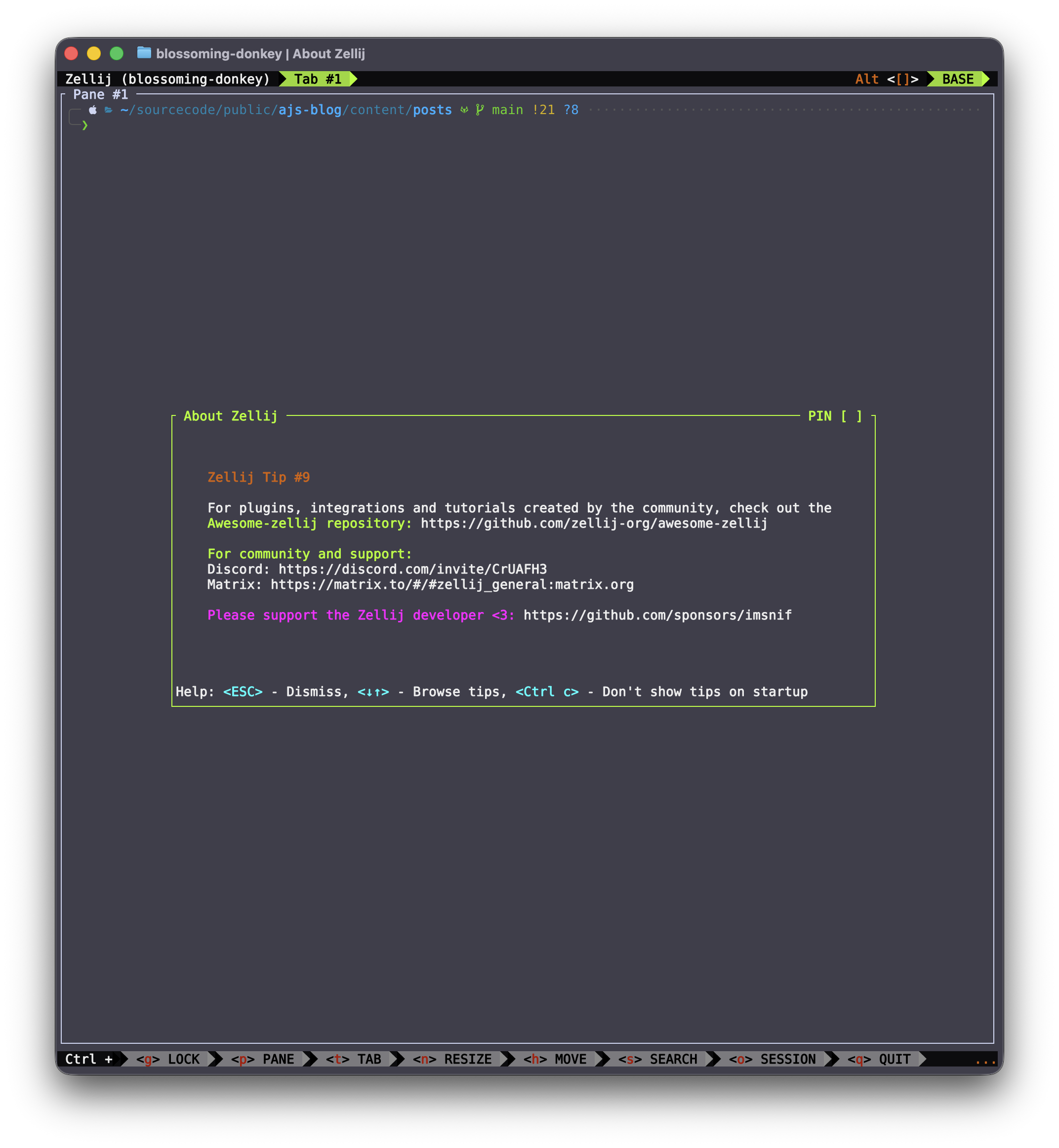Click the green prompt chevron icon
Image resolution: width=1059 pixels, height=1148 pixels.
pos(85,125)
